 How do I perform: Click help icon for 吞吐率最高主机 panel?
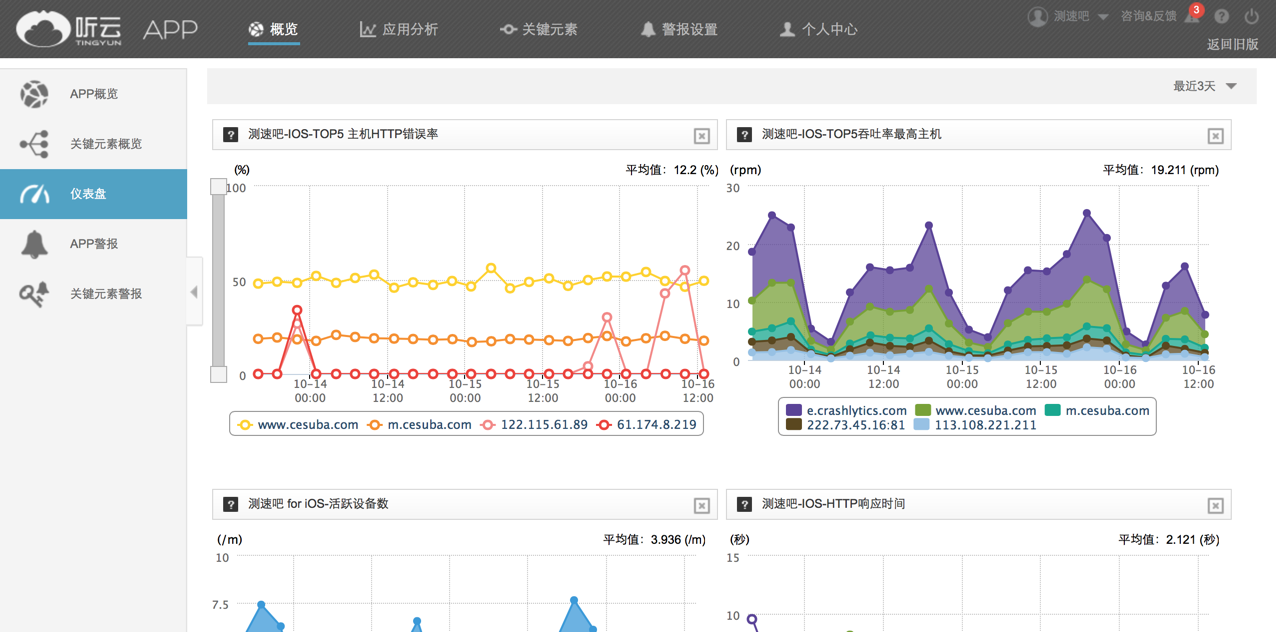pyautogui.click(x=744, y=134)
